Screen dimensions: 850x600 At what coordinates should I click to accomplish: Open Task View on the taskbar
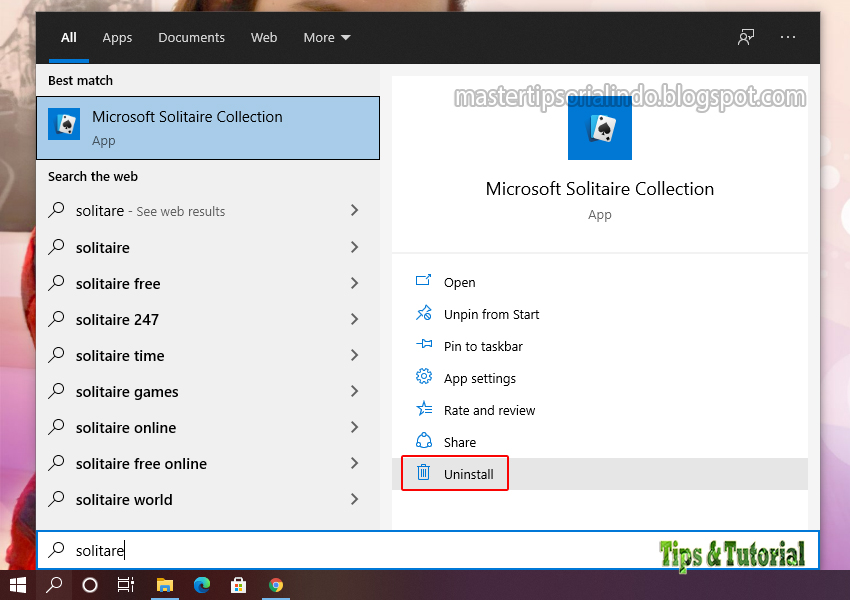coord(126,585)
